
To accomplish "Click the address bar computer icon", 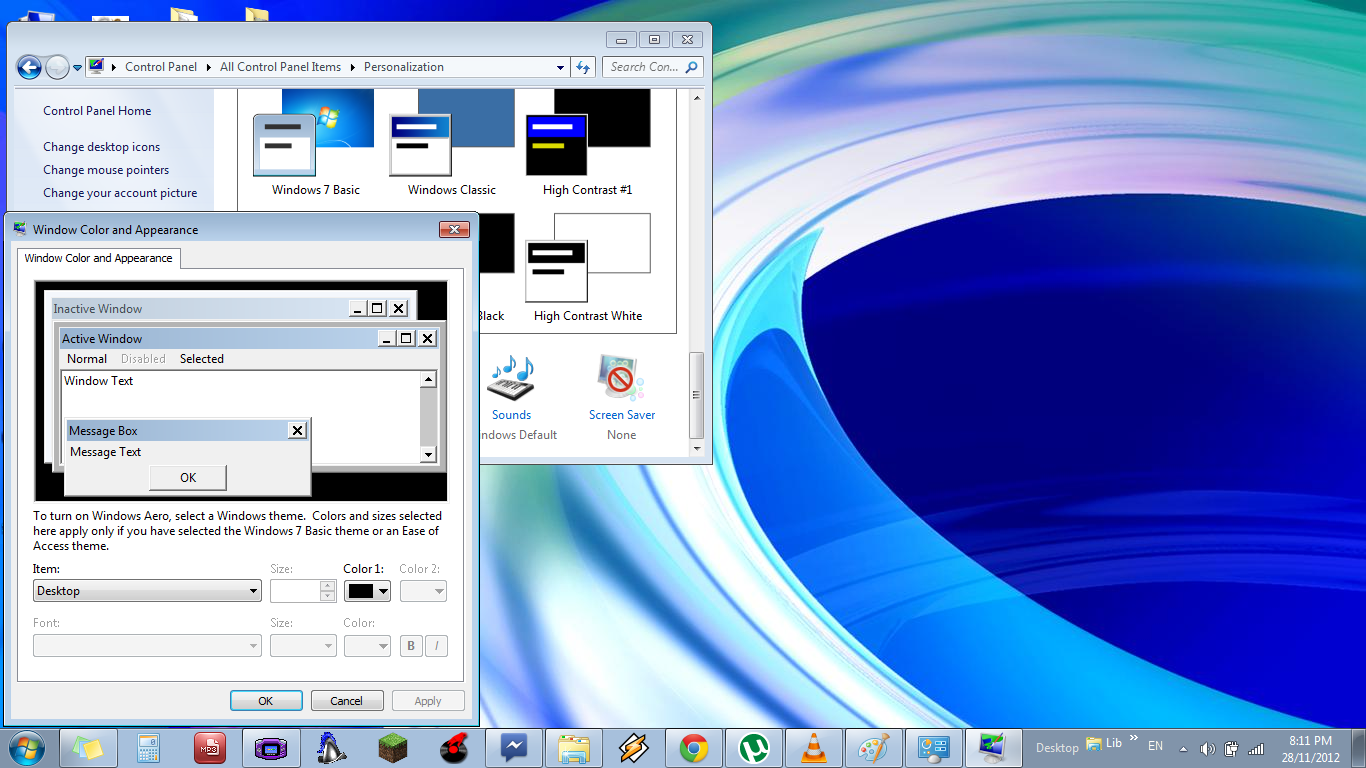I will tap(96, 67).
